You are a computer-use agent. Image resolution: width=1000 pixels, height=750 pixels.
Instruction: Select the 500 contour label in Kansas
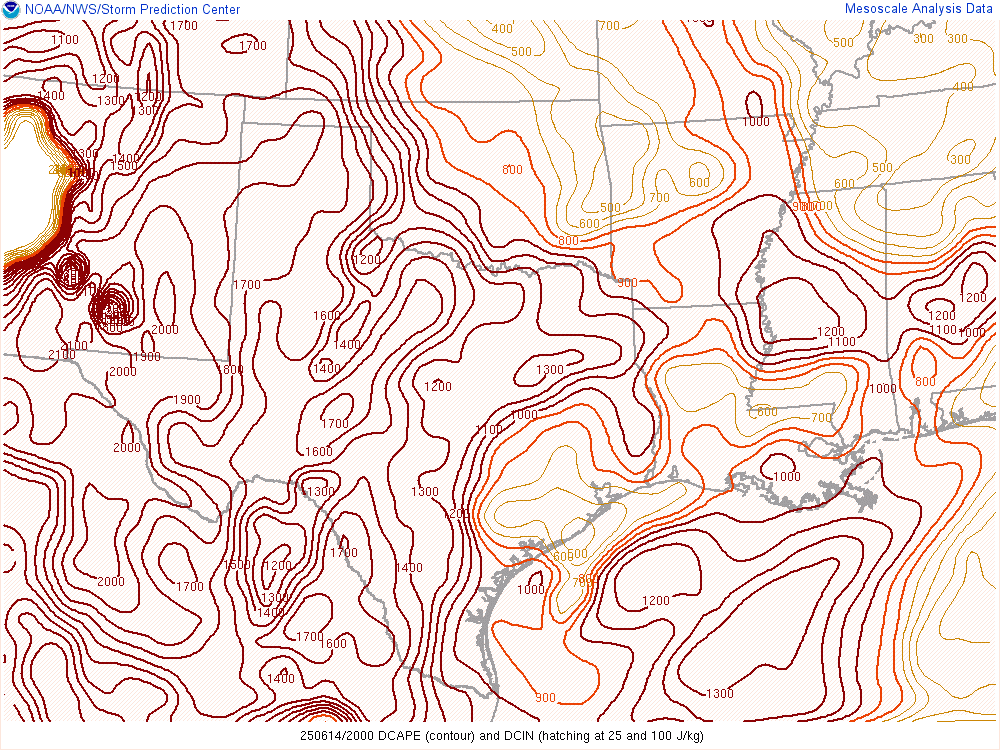[521, 52]
